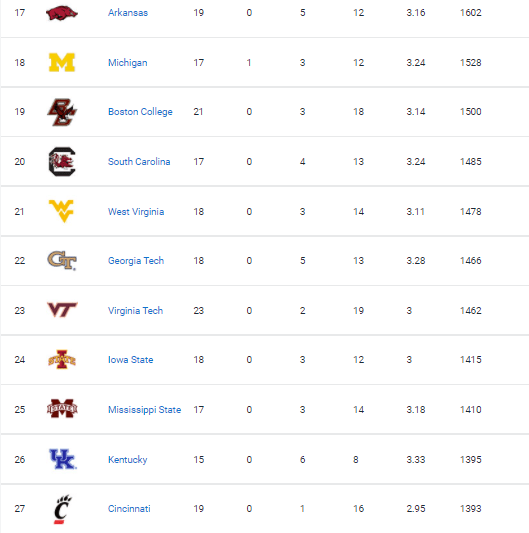Click the Arkansas Razorbacks logo

62,13
